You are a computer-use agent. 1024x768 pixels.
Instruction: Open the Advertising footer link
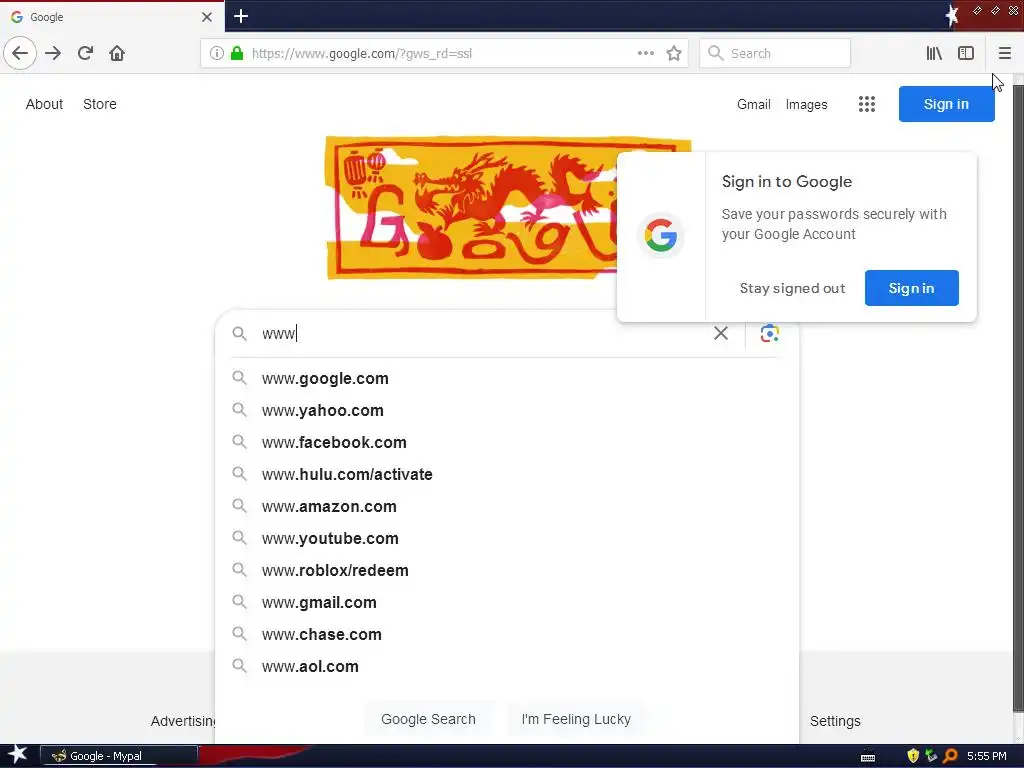pos(183,721)
